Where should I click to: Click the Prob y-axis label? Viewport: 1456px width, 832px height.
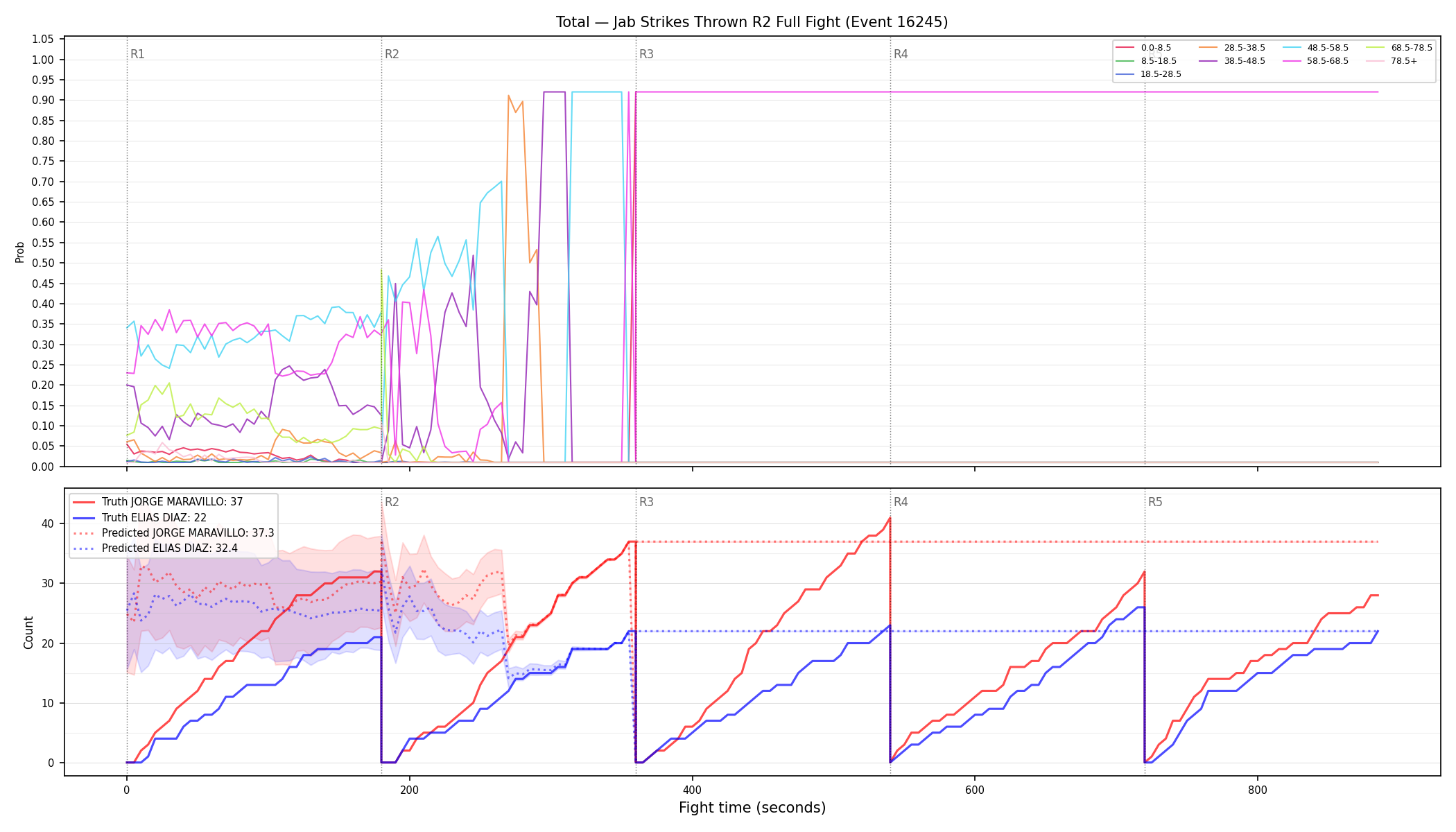point(19,252)
